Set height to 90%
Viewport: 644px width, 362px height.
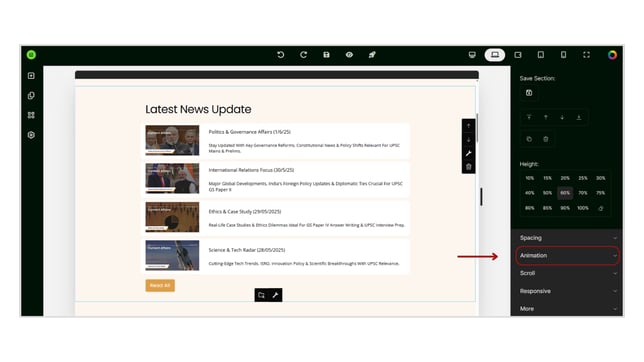click(x=565, y=208)
